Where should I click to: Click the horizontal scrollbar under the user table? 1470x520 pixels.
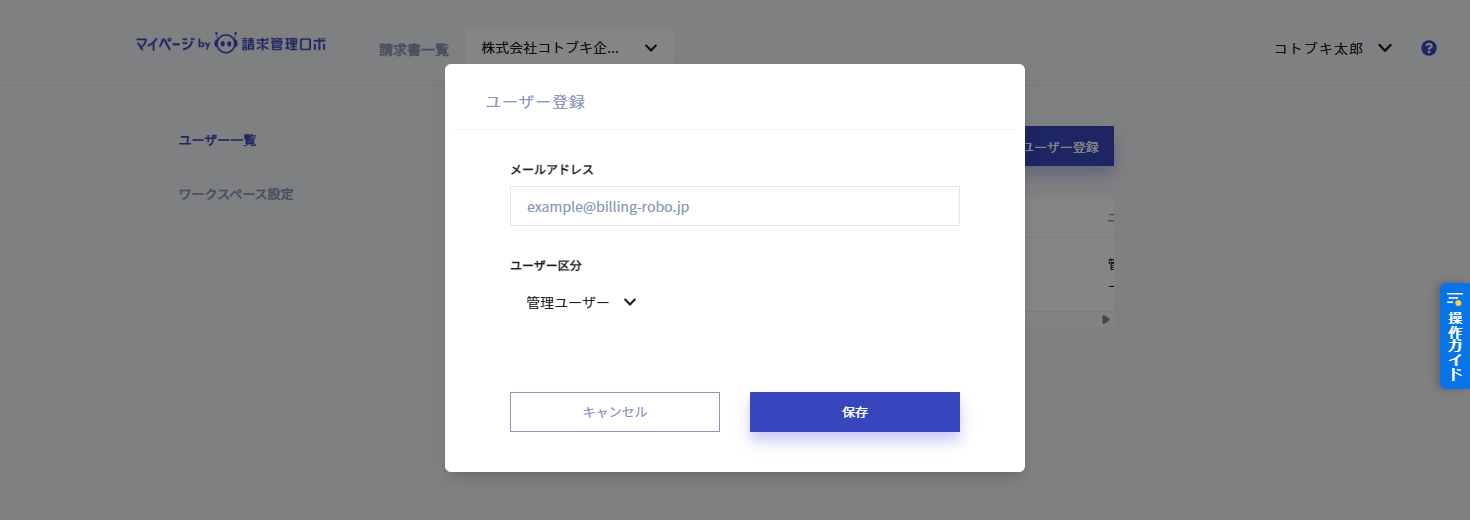[x=1062, y=319]
